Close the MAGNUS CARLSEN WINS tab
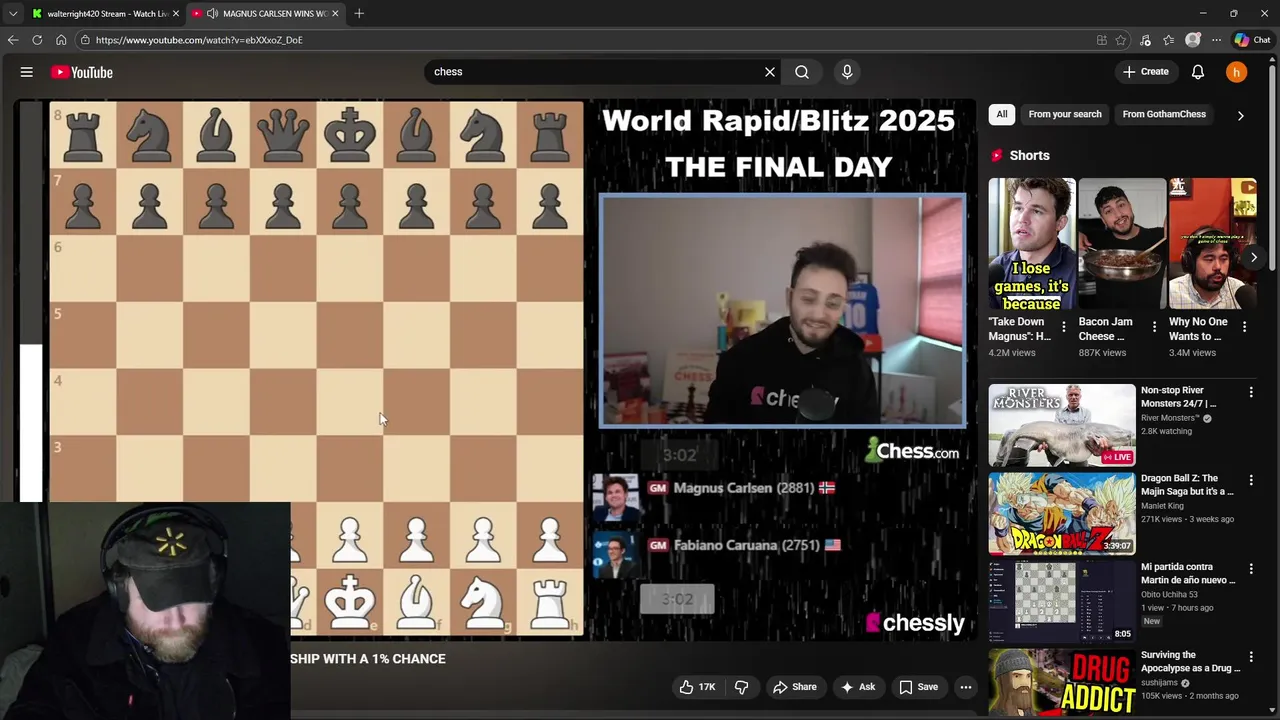The width and height of the screenshot is (1280, 720). click(x=335, y=13)
